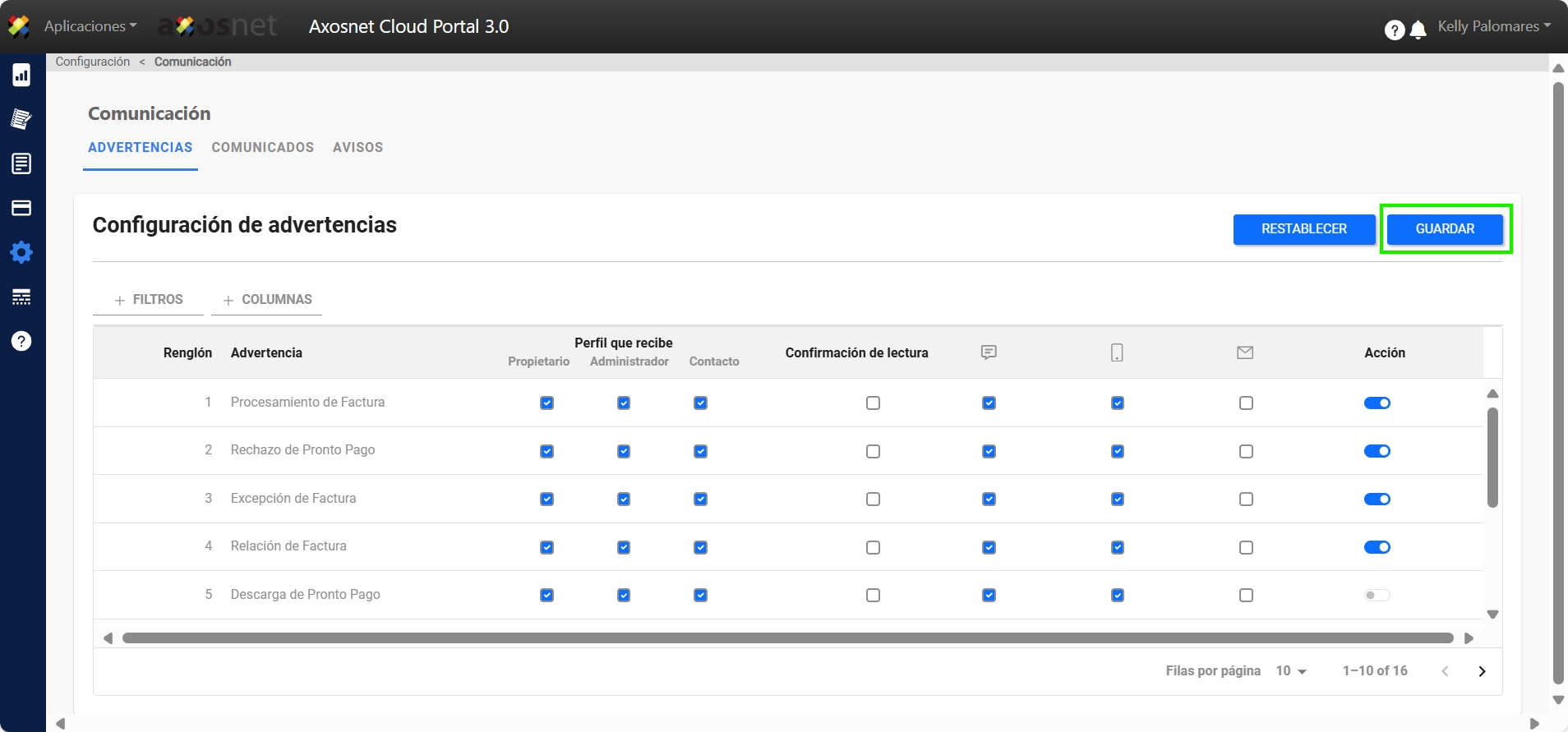Image resolution: width=1568 pixels, height=732 pixels.
Task: Switch to the COMUNICADOS tab
Action: pos(262,148)
